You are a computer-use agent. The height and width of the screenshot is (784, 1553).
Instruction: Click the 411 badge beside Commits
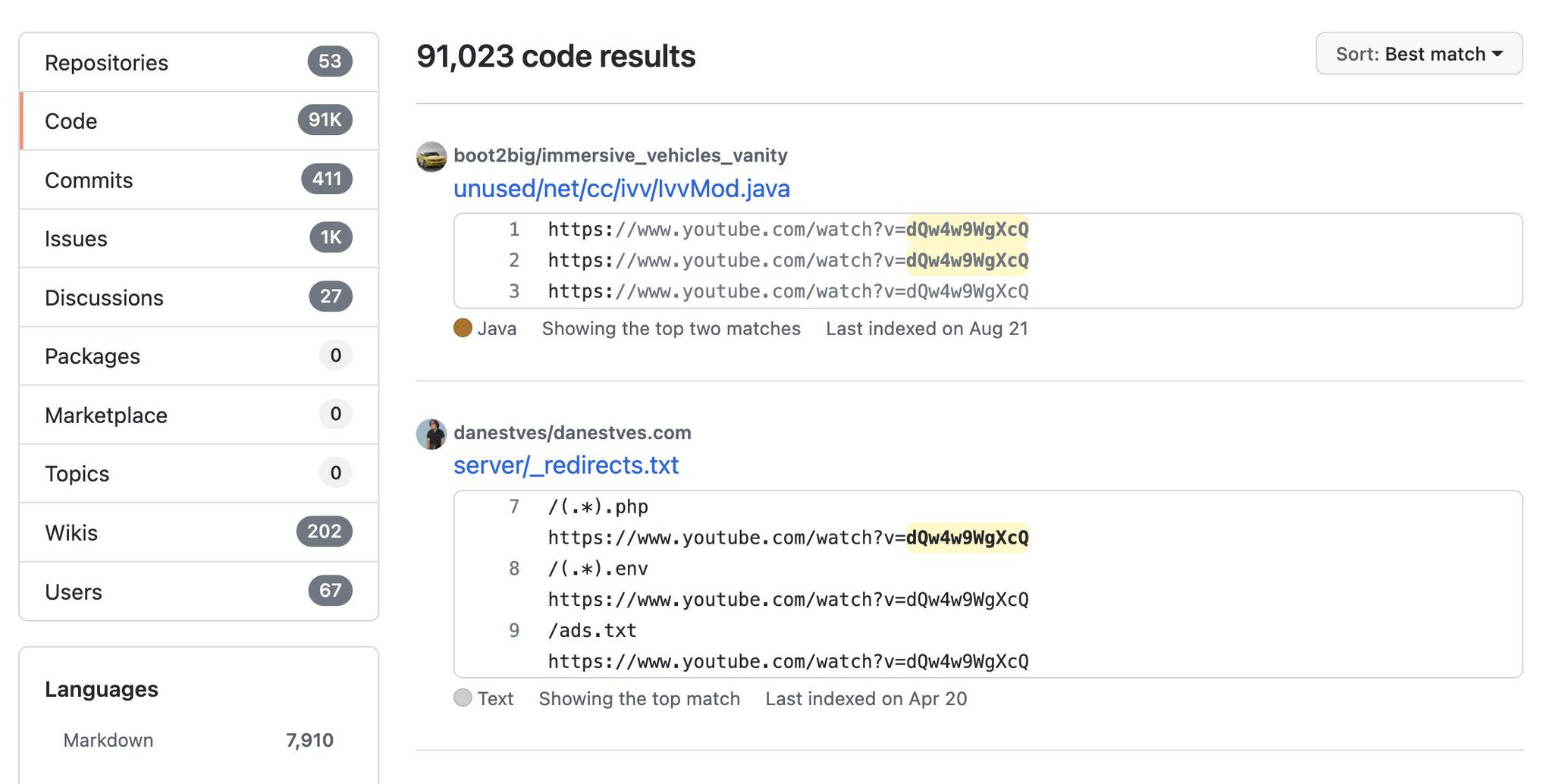[x=327, y=179]
